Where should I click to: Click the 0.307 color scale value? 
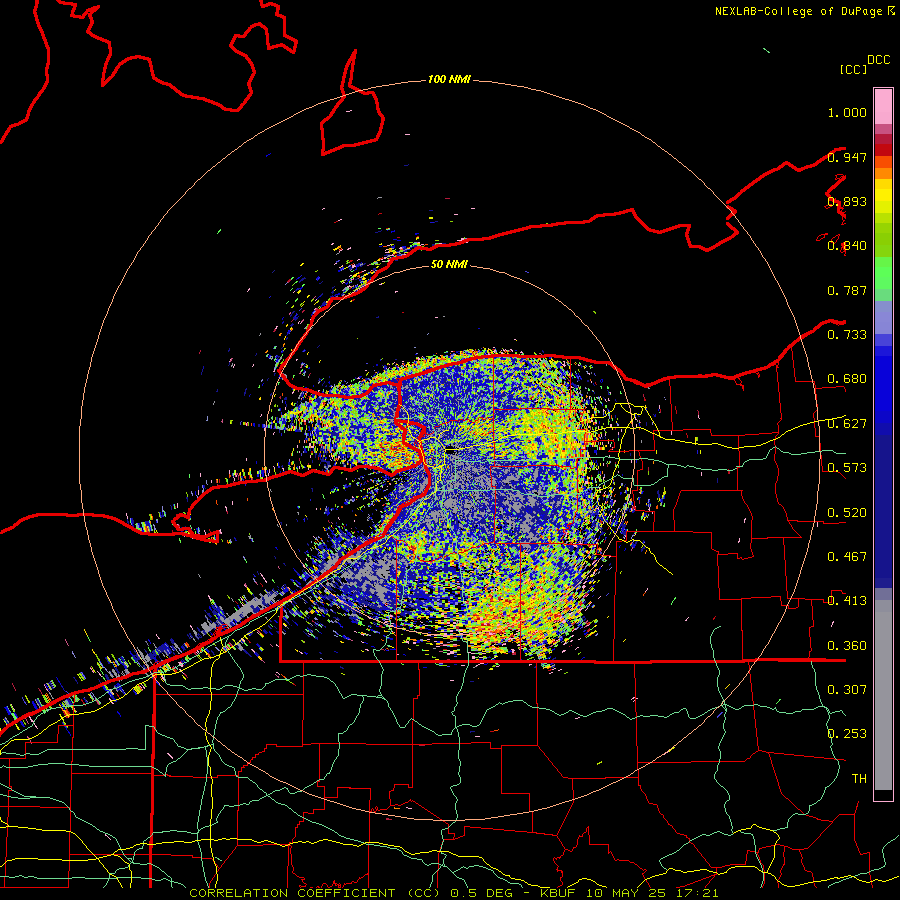pyautogui.click(x=847, y=690)
